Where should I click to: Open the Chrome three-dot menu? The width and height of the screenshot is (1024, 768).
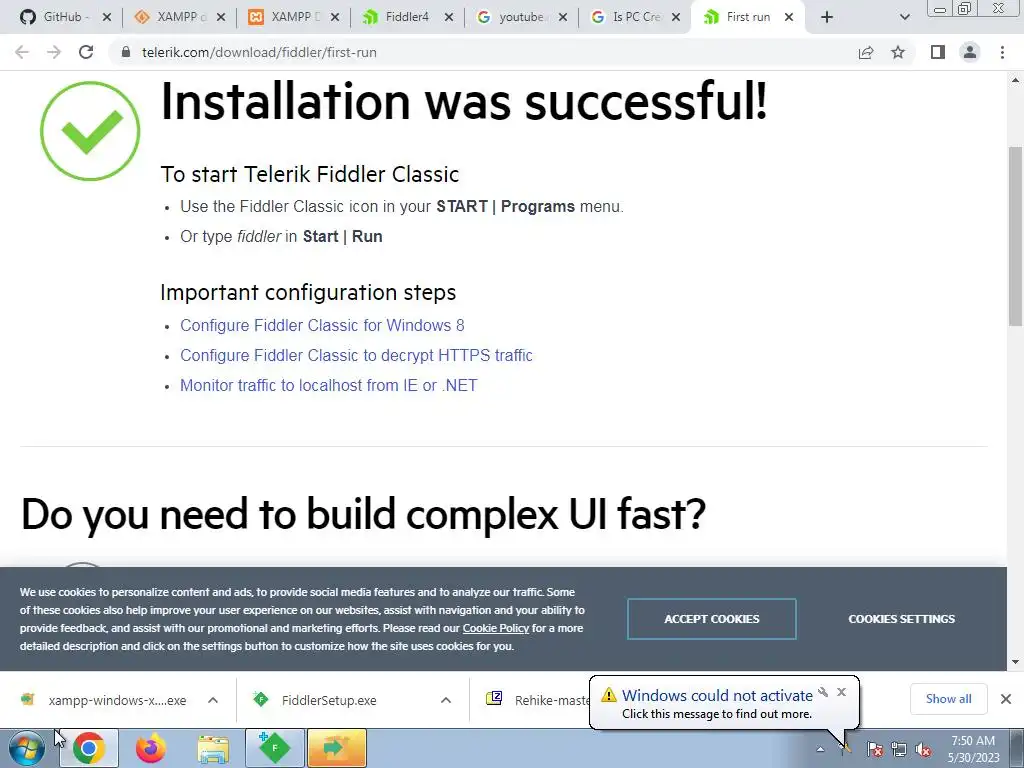click(1002, 52)
